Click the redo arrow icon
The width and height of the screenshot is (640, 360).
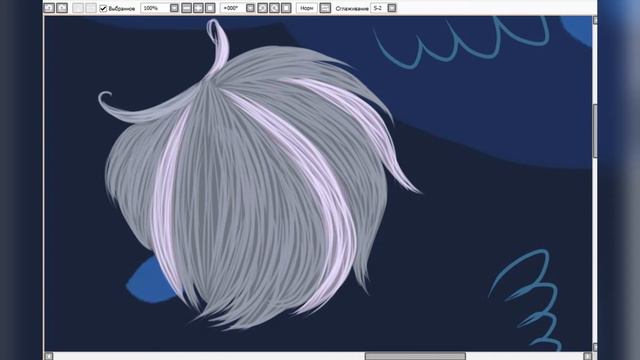point(62,8)
